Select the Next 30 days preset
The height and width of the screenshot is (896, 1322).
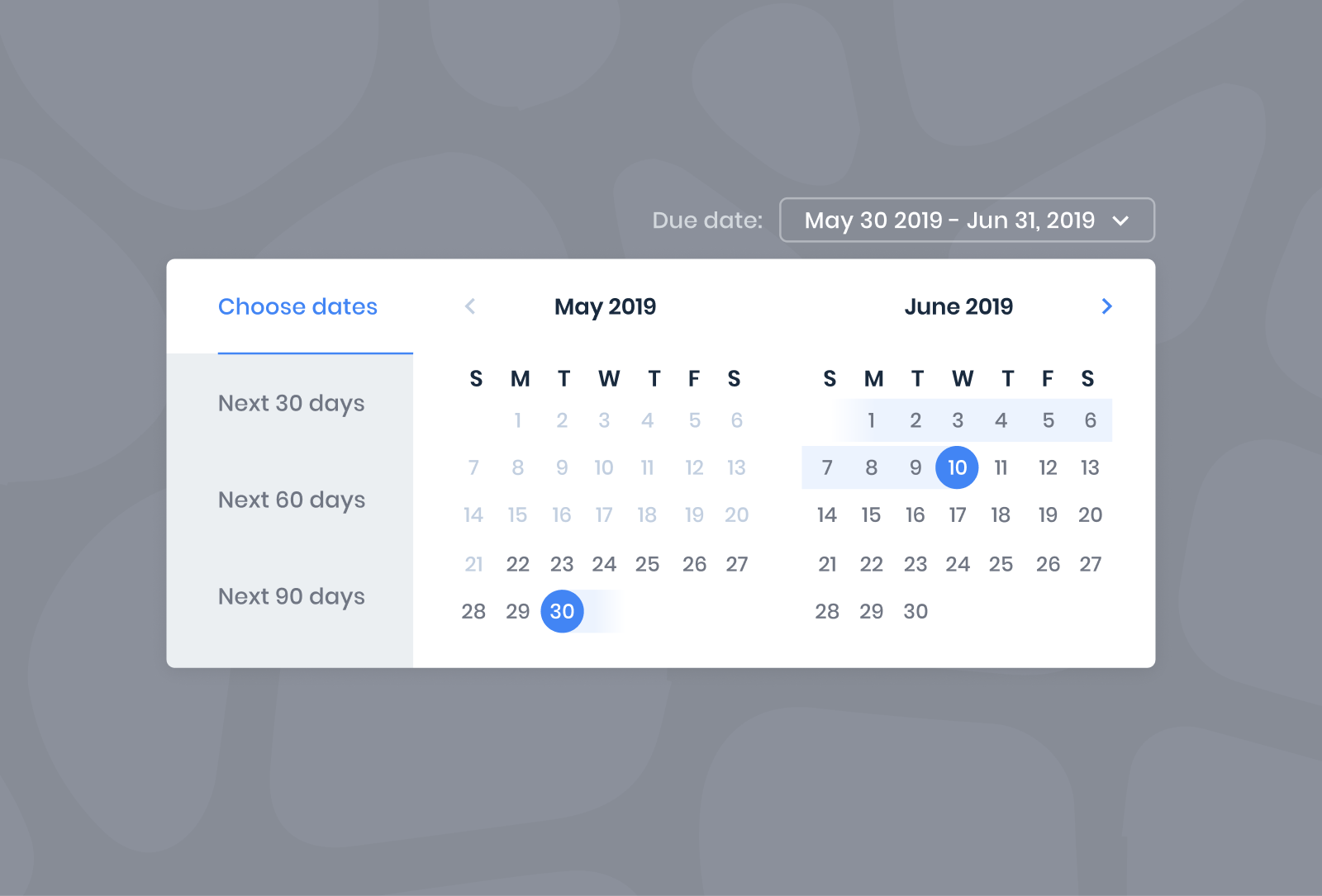pyautogui.click(x=291, y=403)
